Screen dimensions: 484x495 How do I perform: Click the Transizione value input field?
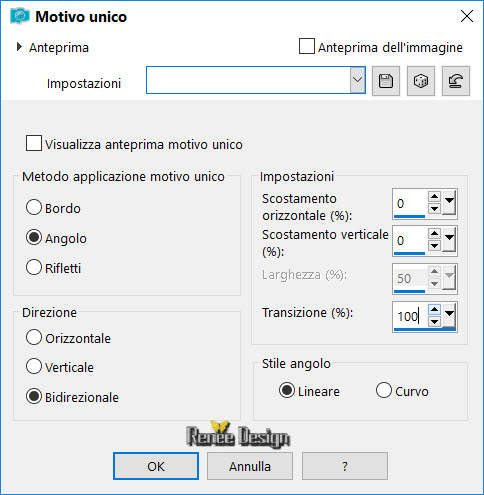[x=410, y=316]
